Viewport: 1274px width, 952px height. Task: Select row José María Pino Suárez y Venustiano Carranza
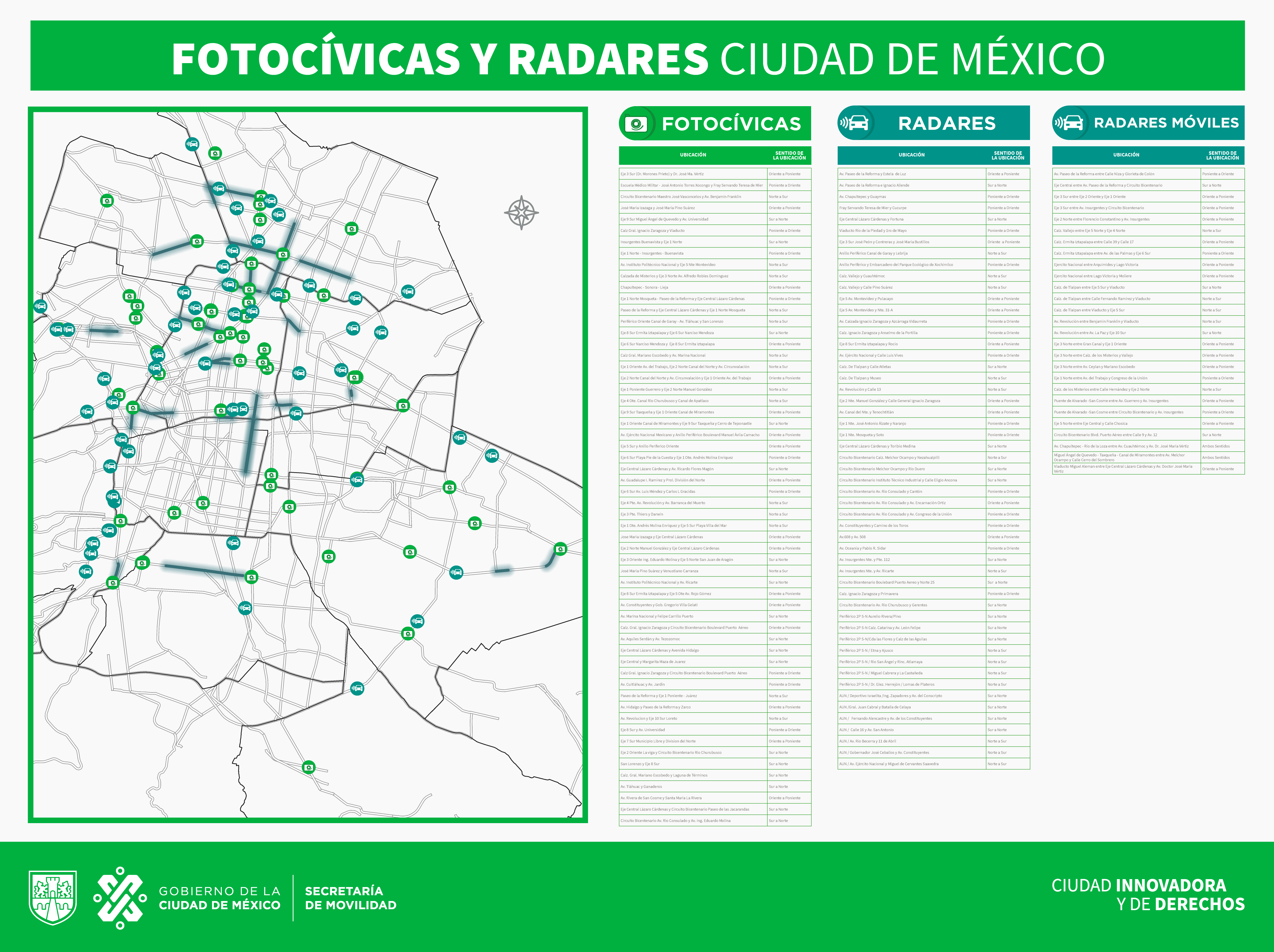point(715,571)
